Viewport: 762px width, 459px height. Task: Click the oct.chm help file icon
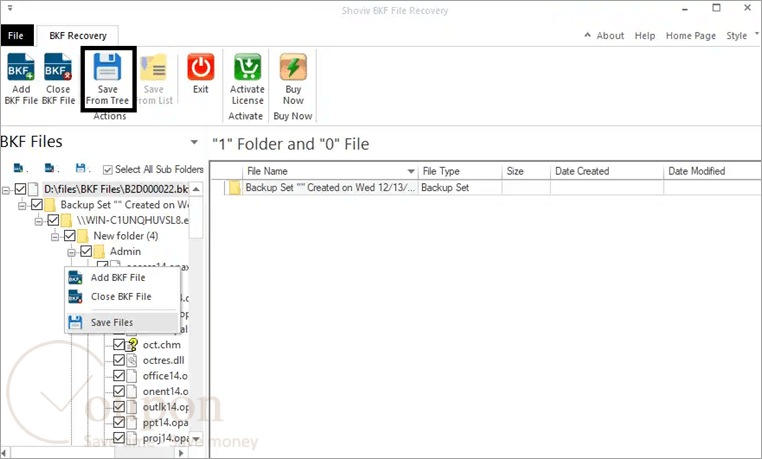132,345
